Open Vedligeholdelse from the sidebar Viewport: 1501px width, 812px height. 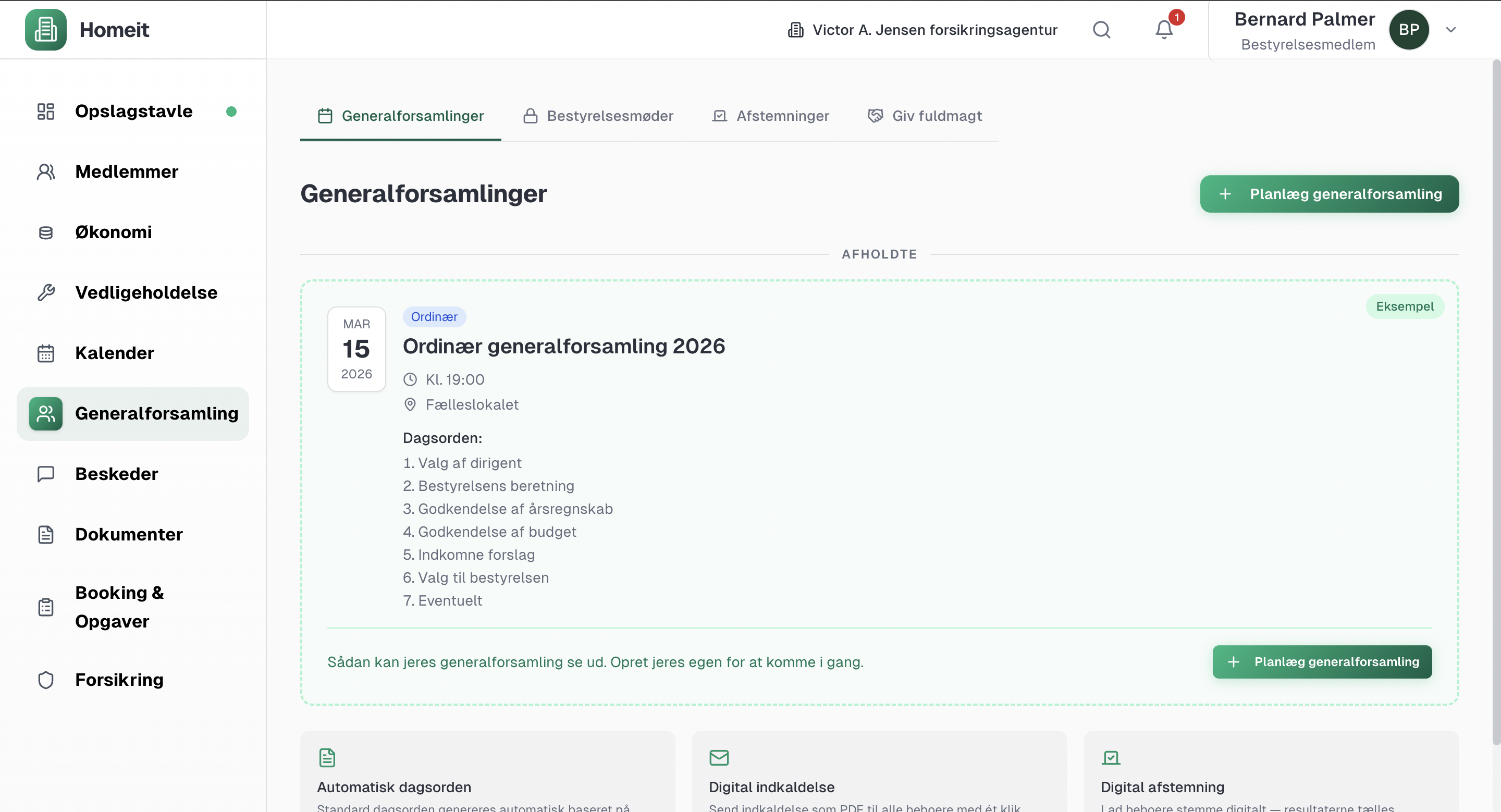(x=45, y=292)
